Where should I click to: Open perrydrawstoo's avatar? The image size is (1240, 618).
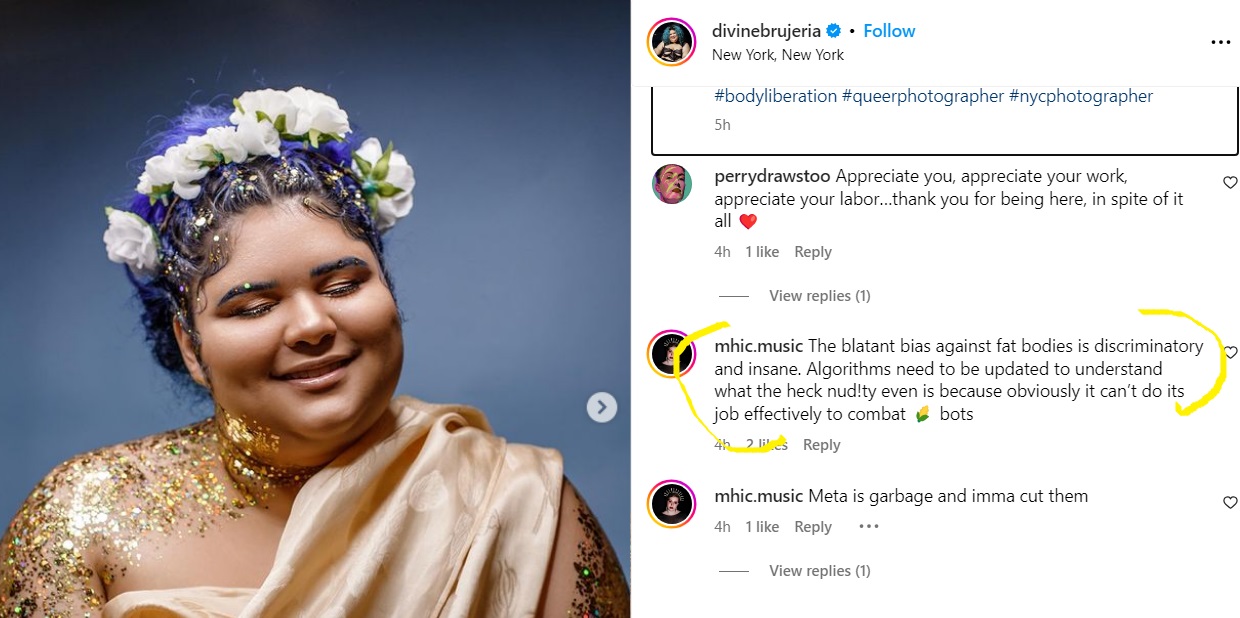click(672, 184)
